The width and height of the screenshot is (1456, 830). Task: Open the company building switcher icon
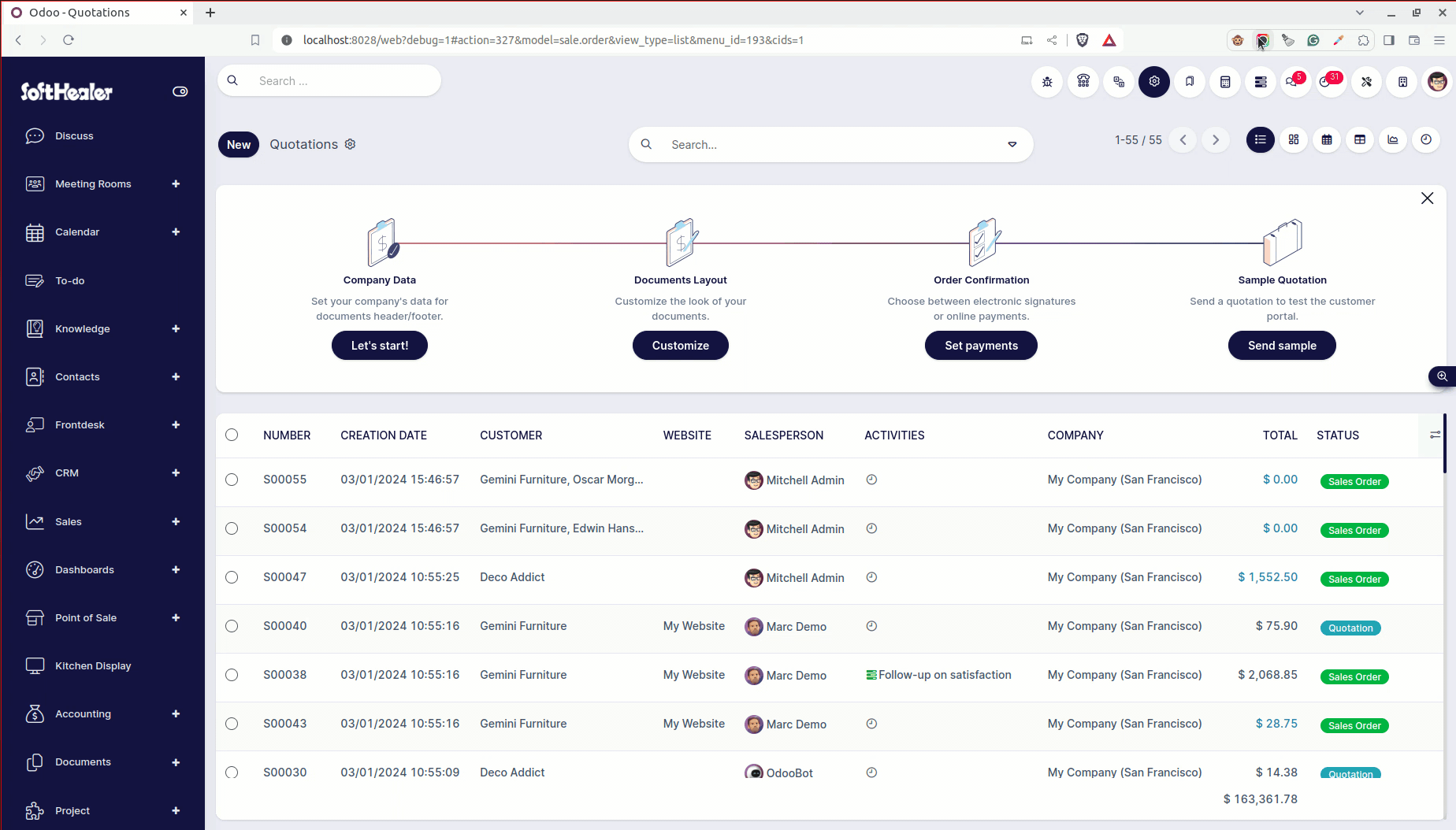[1402, 82]
